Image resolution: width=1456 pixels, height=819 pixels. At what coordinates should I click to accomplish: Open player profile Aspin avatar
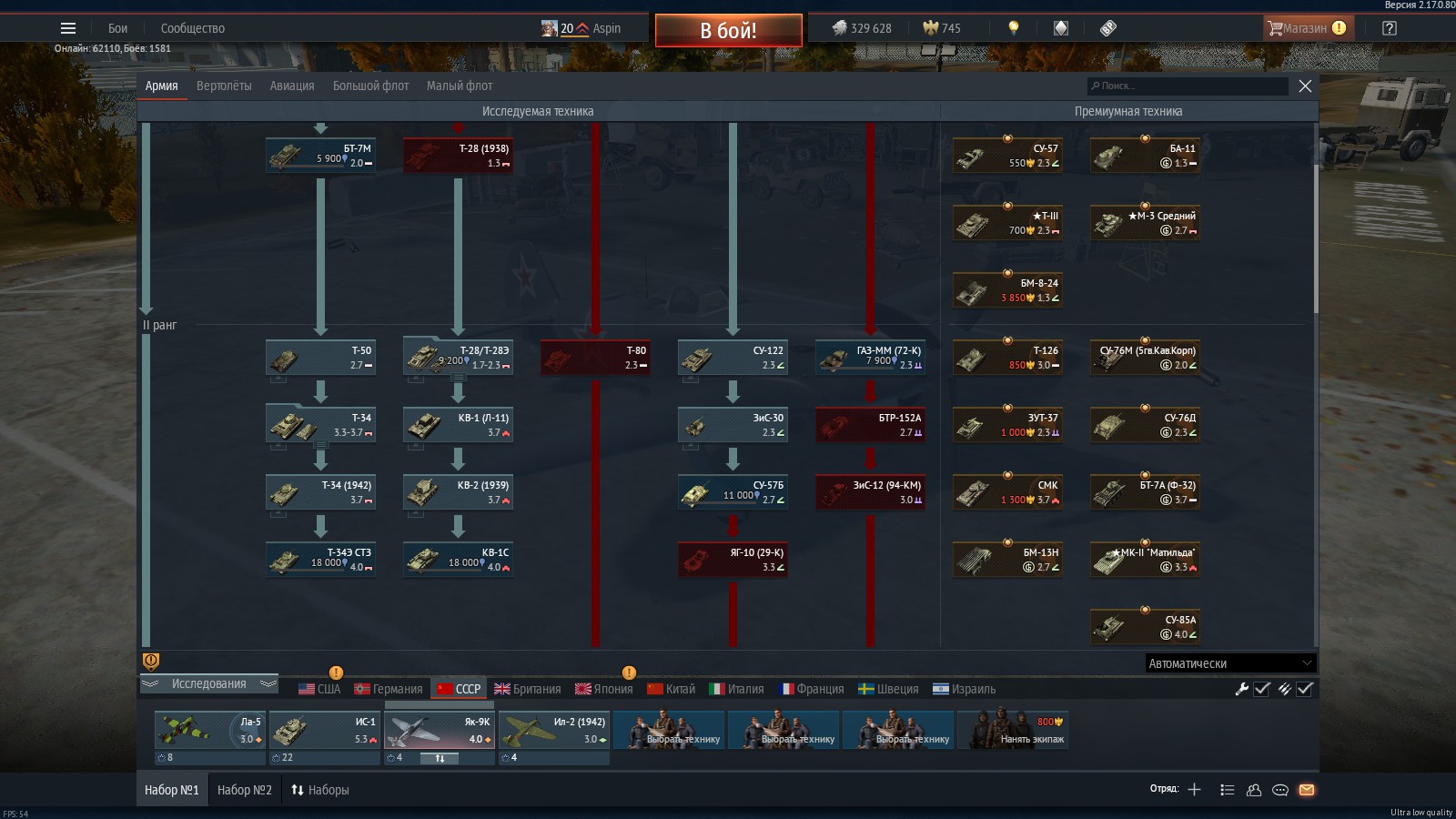pyautogui.click(x=549, y=28)
